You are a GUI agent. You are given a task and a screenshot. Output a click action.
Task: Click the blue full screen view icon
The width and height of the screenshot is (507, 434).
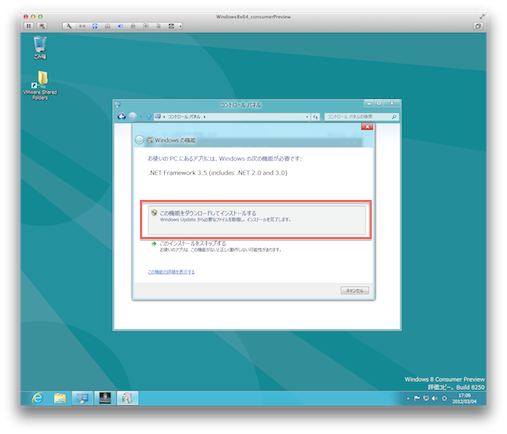point(95,26)
